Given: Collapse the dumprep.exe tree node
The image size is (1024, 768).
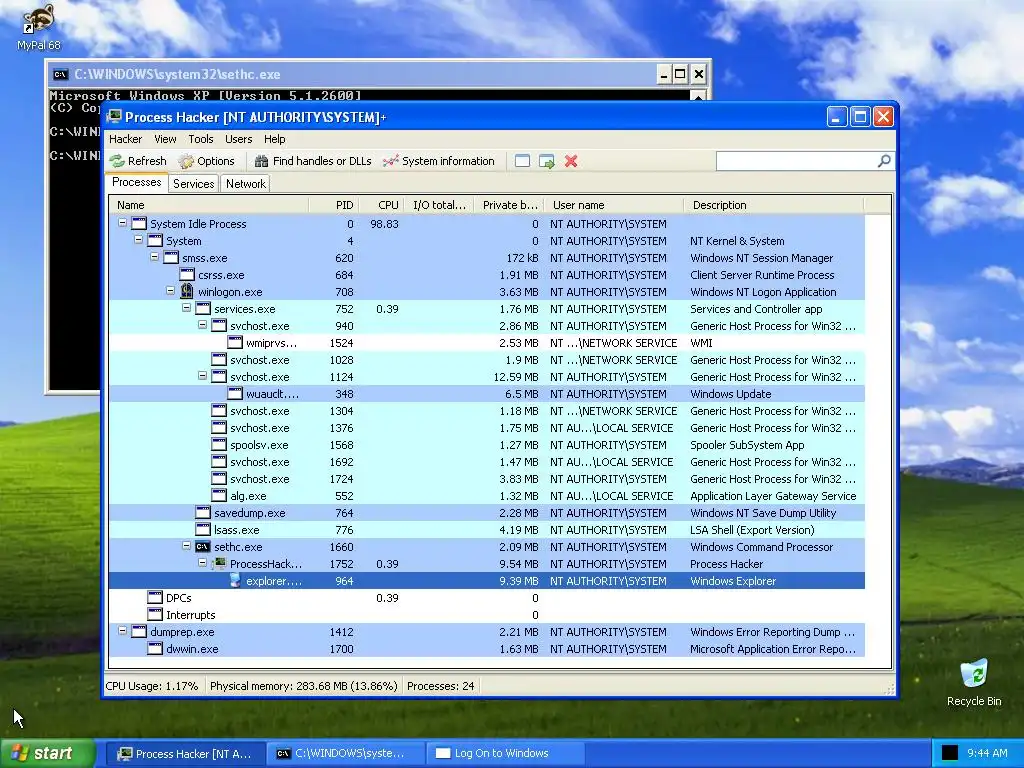Looking at the screenshot, I should coord(122,631).
